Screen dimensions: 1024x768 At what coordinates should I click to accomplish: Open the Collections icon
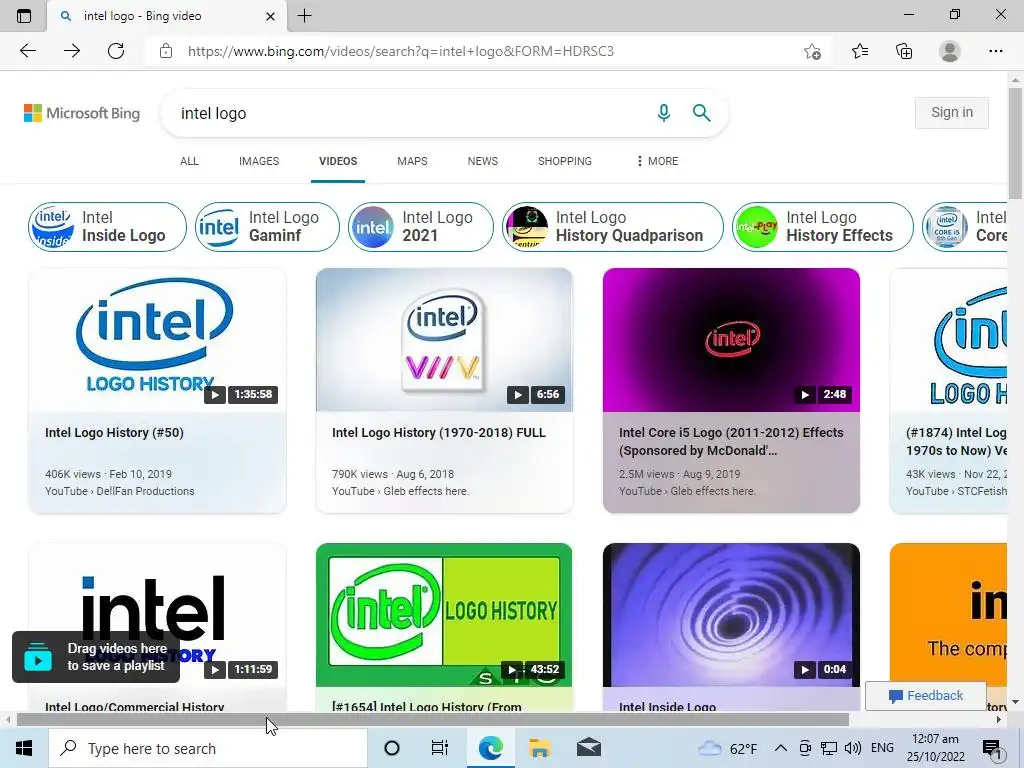(904, 51)
